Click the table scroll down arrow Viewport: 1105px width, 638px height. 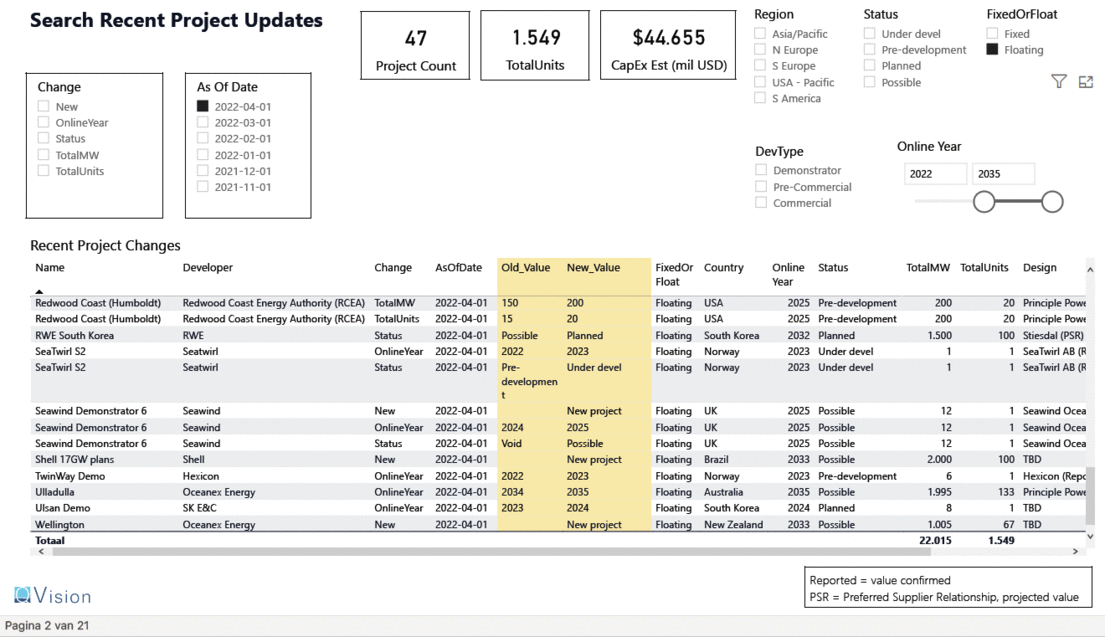pos(1089,536)
